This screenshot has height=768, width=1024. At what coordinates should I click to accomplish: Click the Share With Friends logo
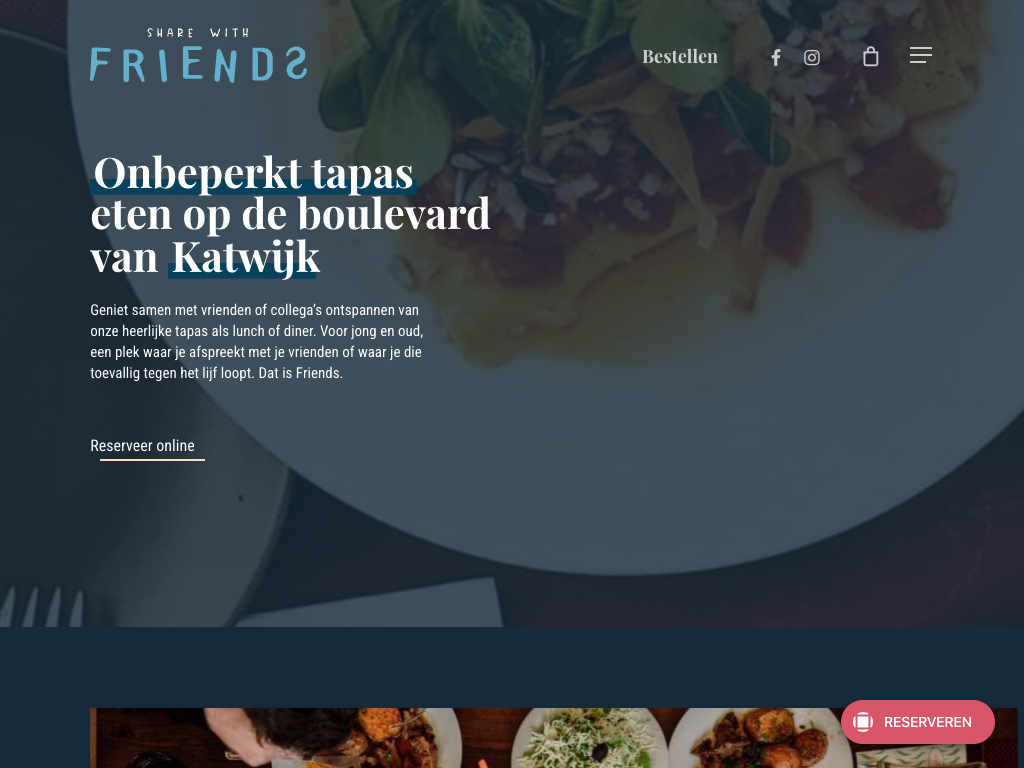click(199, 55)
